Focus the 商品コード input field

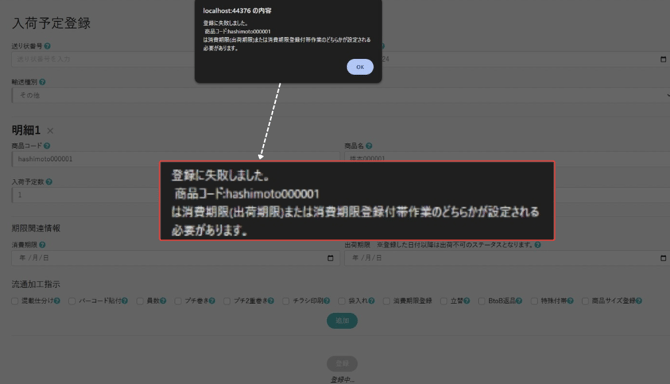pyautogui.click(x=176, y=159)
